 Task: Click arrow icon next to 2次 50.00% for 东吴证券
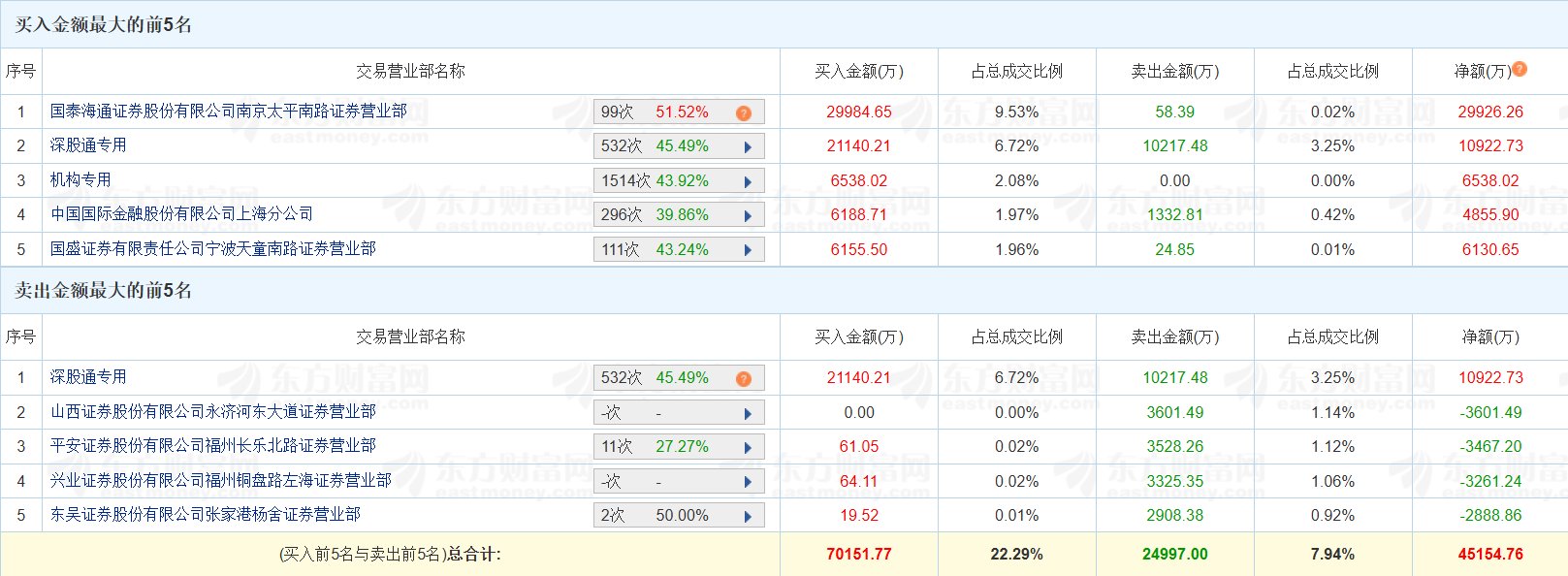pos(748,516)
